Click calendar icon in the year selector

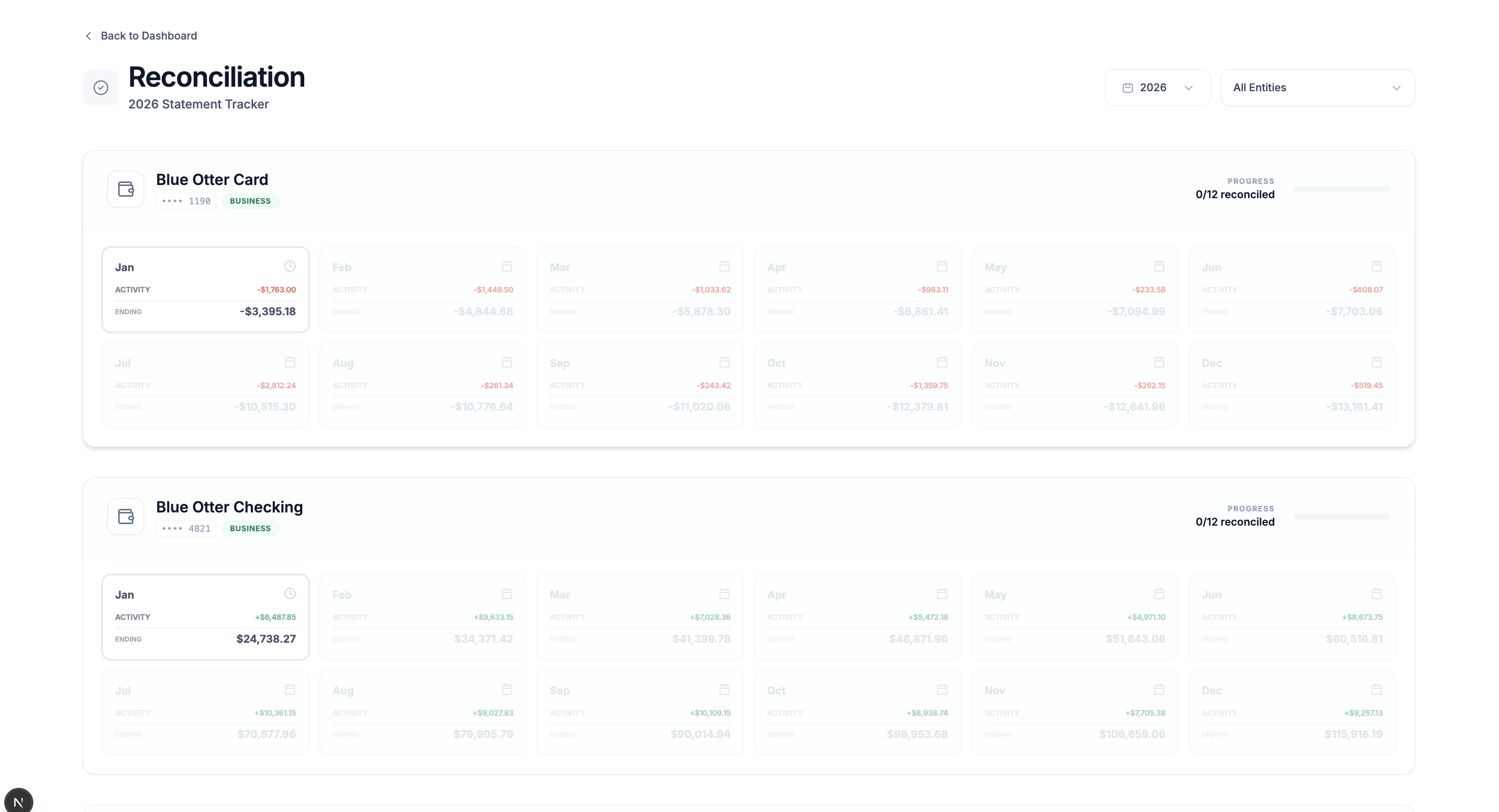1127,88
